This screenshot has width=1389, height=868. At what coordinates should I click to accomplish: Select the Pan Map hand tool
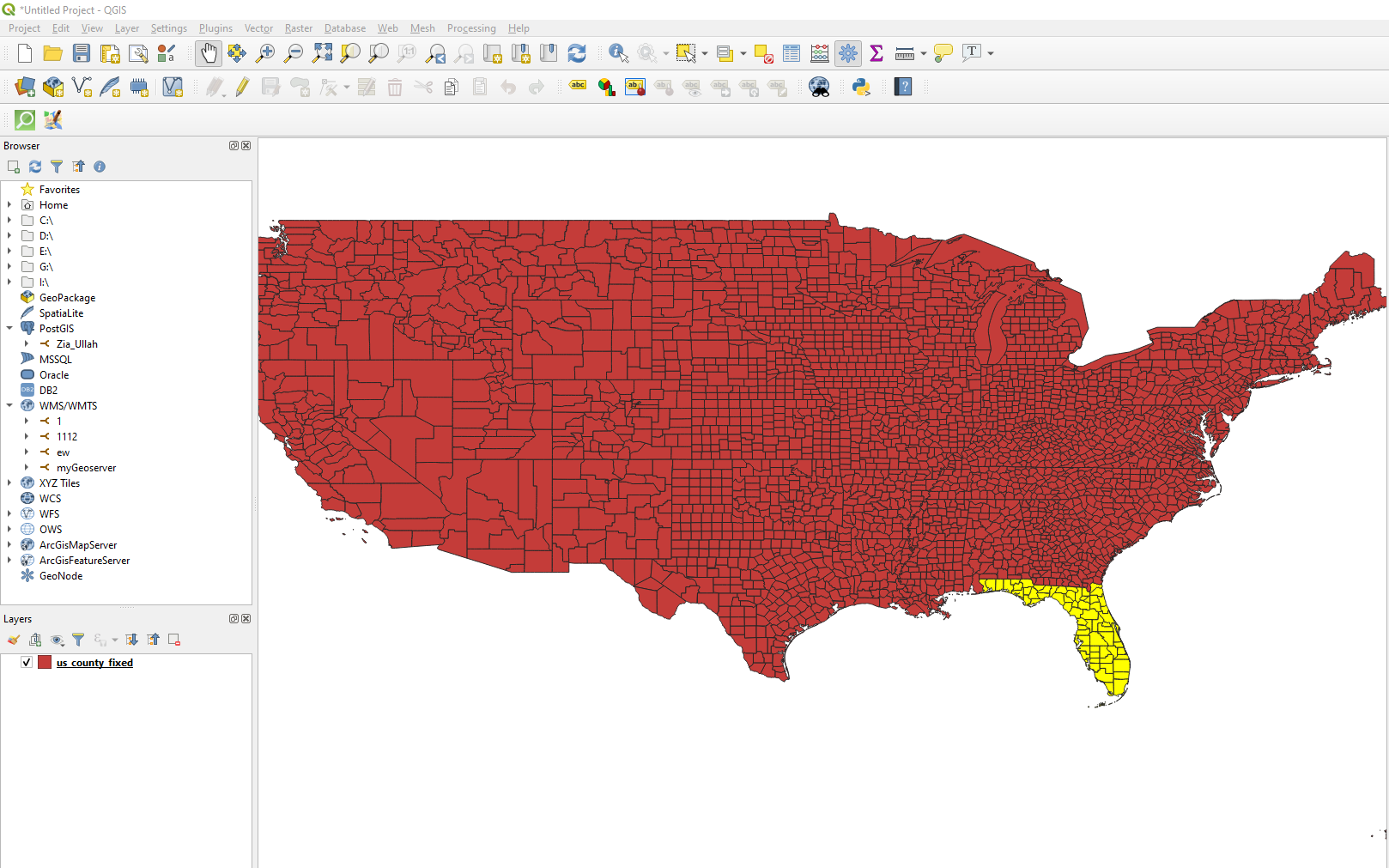209,53
